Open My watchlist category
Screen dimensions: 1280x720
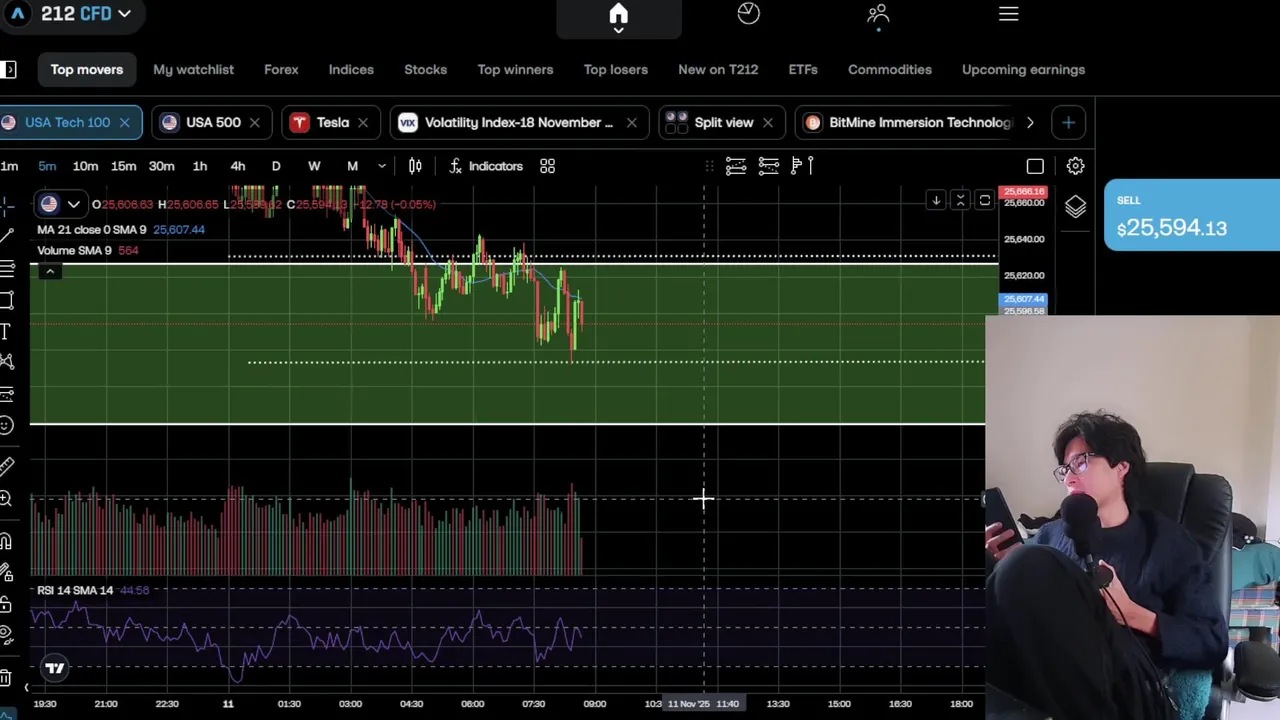(193, 70)
